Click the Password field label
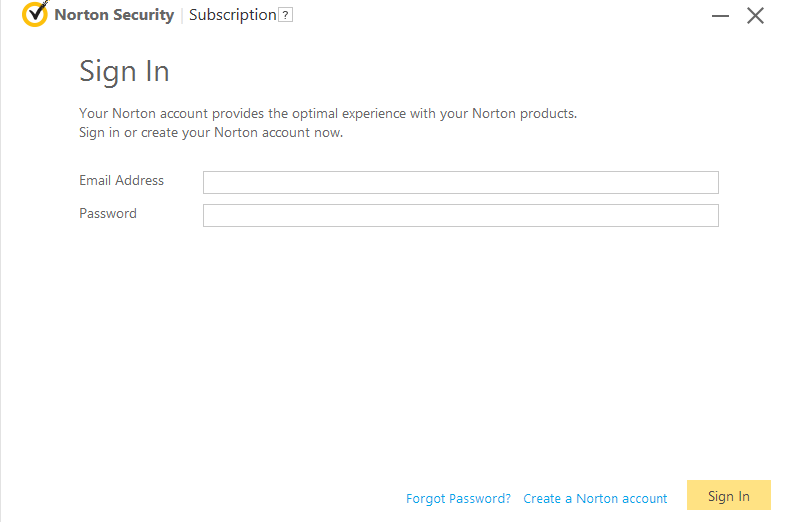Screen dimensions: 793x522 108,213
